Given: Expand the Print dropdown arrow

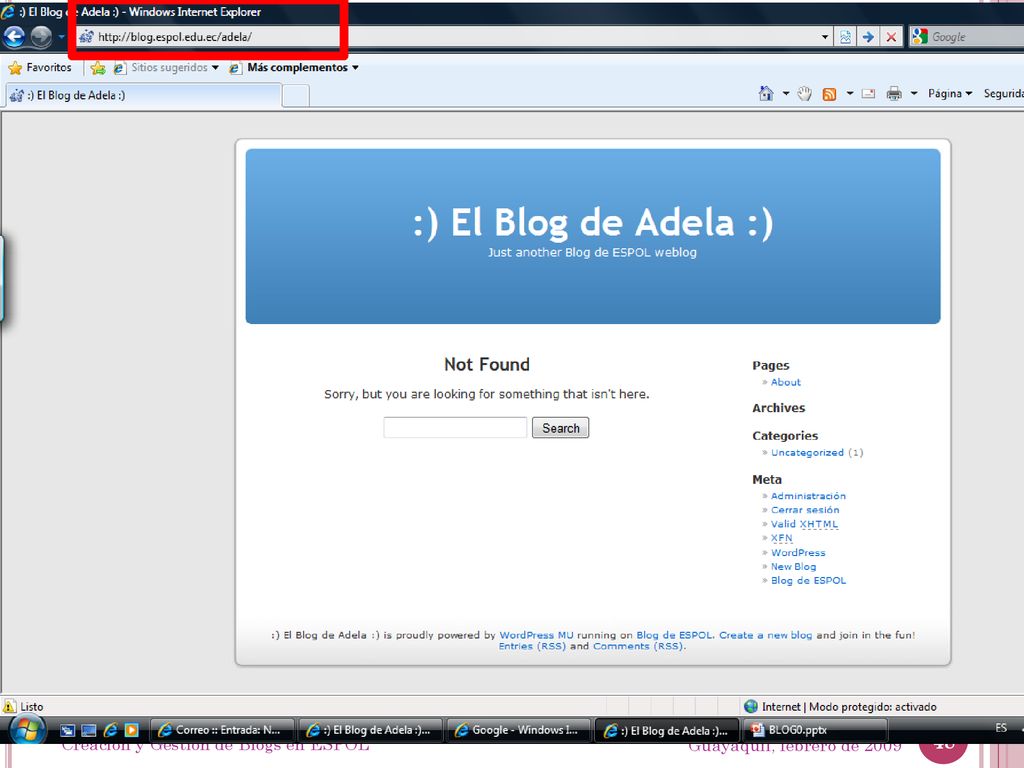Looking at the screenshot, I should 914,93.
